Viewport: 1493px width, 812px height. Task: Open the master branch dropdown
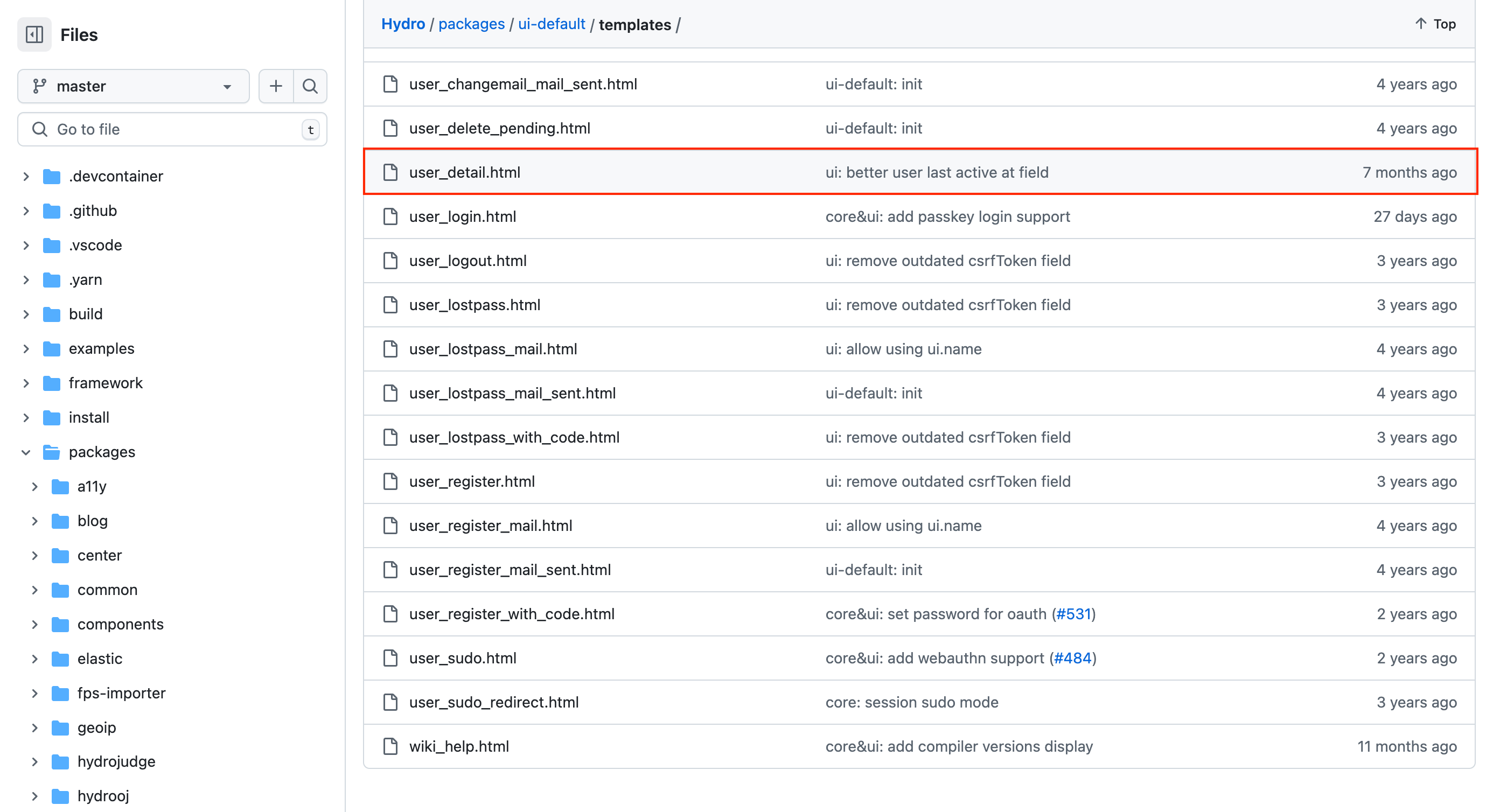pyautogui.click(x=134, y=86)
